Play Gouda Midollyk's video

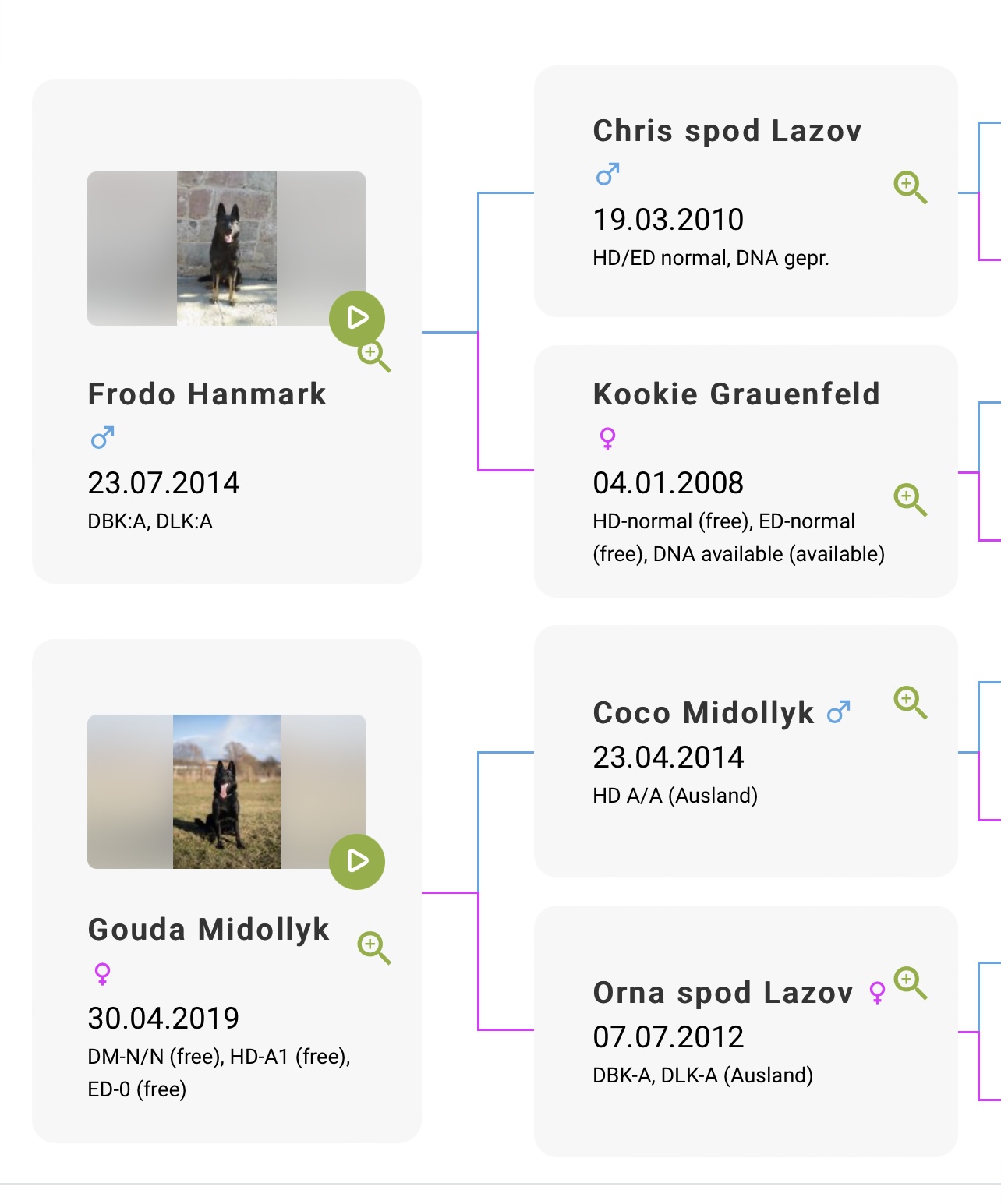point(357,861)
